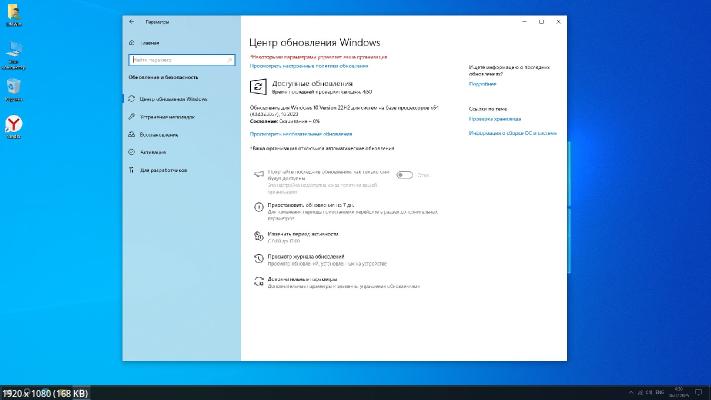Select the This PC desktop icon
This screenshot has width=711, height=400.
click(14, 56)
